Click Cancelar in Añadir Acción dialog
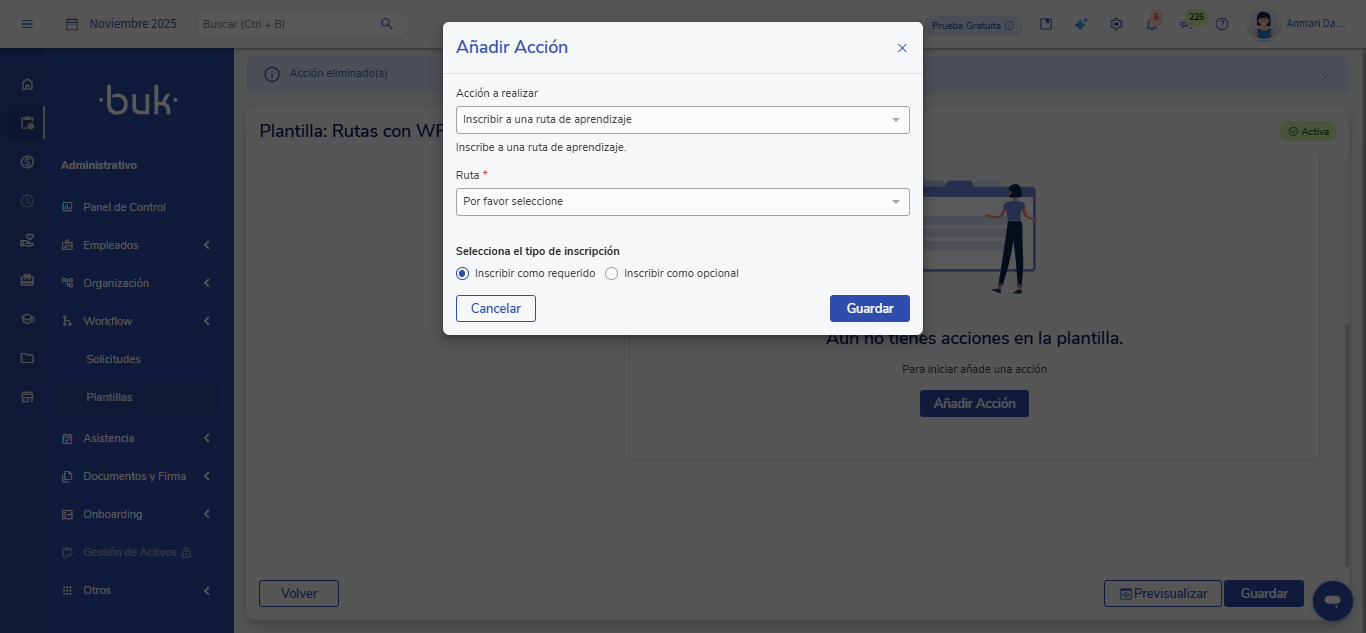 496,308
